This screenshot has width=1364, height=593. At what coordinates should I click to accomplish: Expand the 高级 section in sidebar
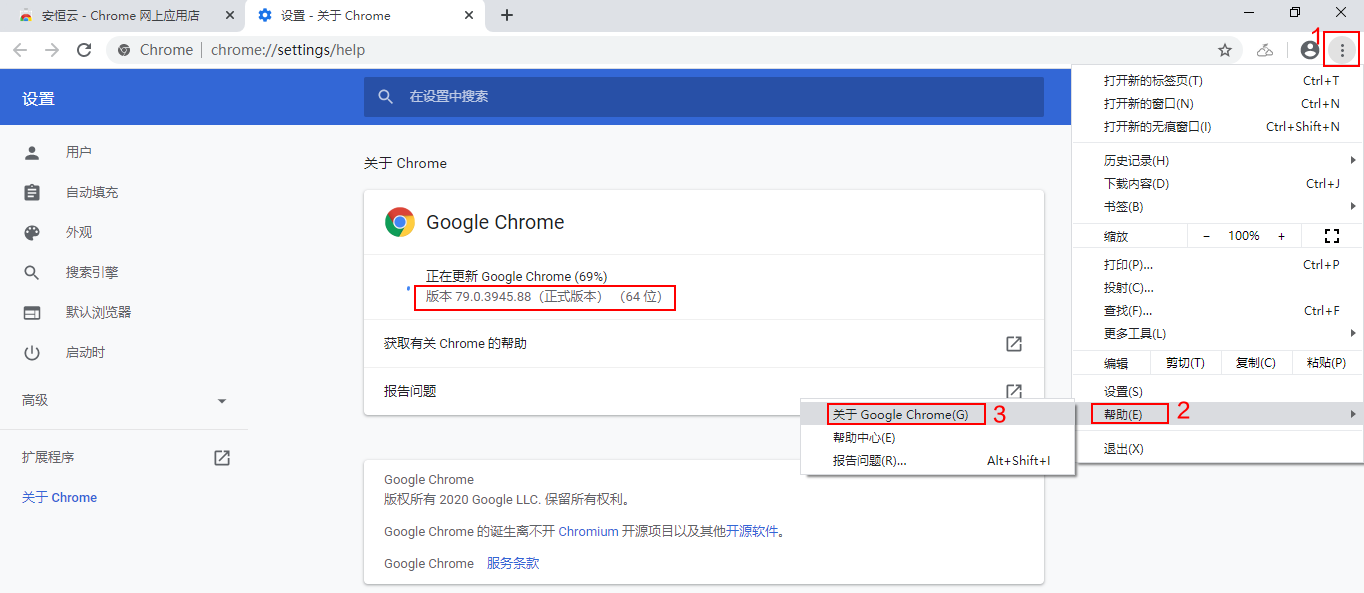tap(124, 400)
